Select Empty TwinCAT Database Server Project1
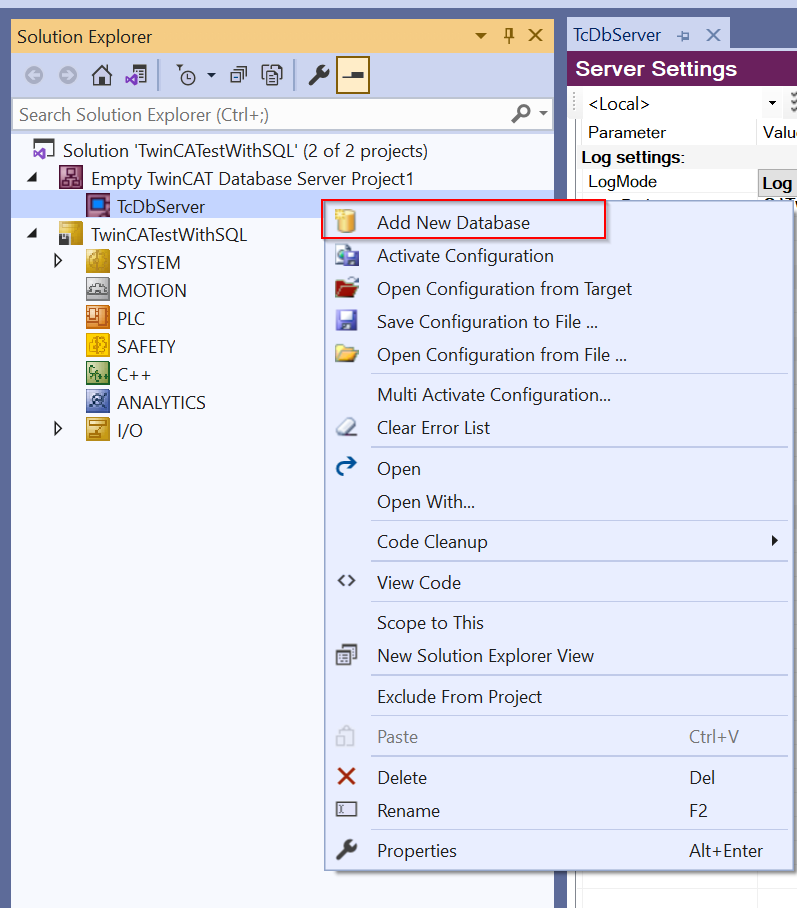797x908 pixels. [x=252, y=178]
